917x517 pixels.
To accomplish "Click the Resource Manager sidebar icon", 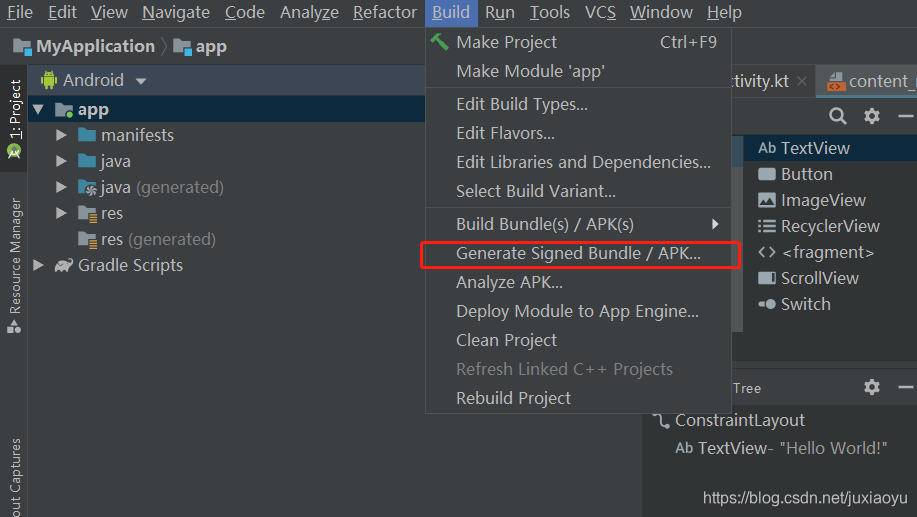I will [14, 328].
